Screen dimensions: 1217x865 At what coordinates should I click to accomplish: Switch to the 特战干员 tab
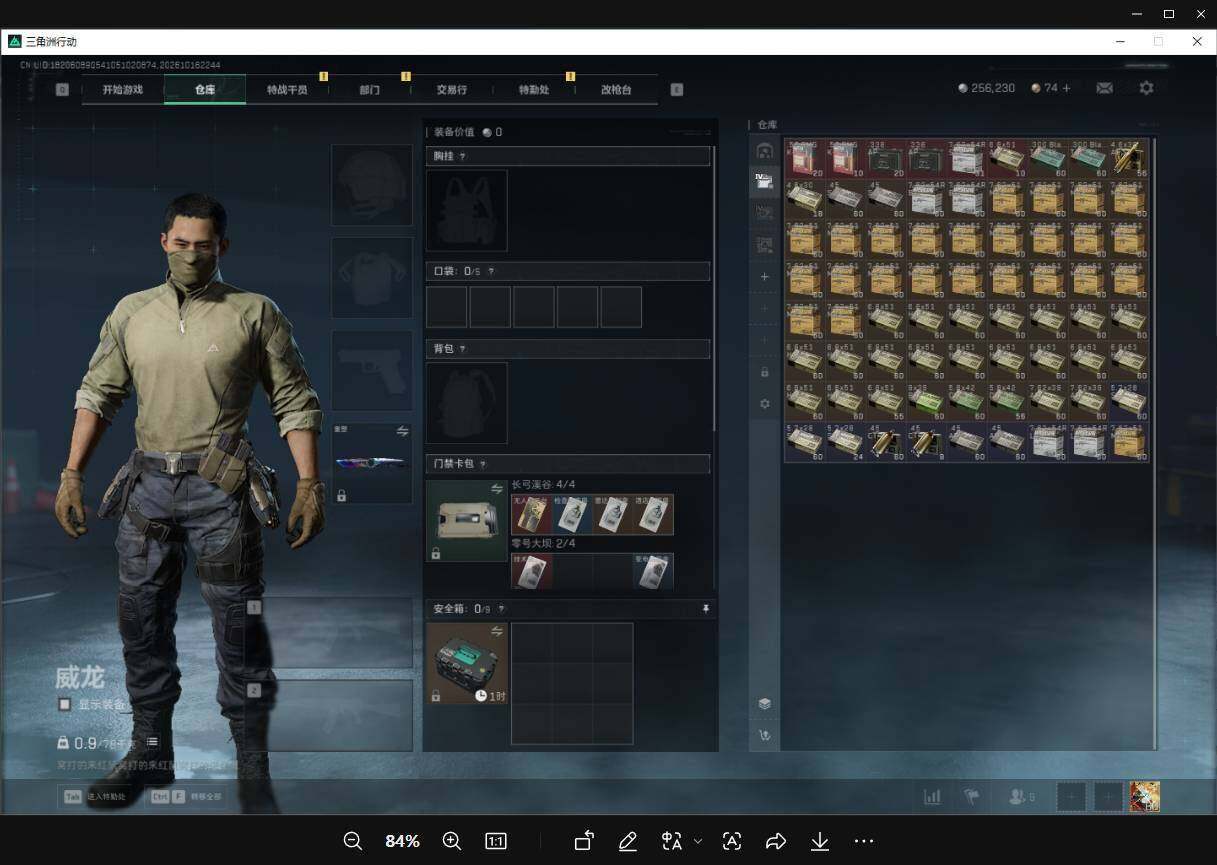tap(287, 90)
